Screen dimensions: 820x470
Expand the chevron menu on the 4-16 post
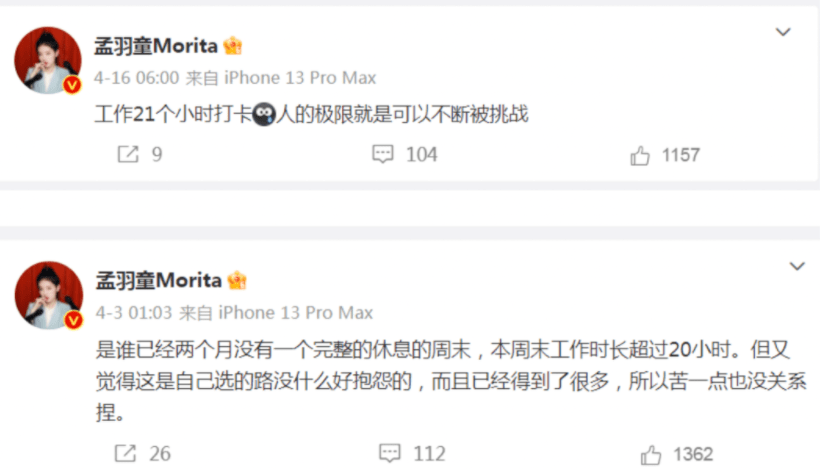783,32
